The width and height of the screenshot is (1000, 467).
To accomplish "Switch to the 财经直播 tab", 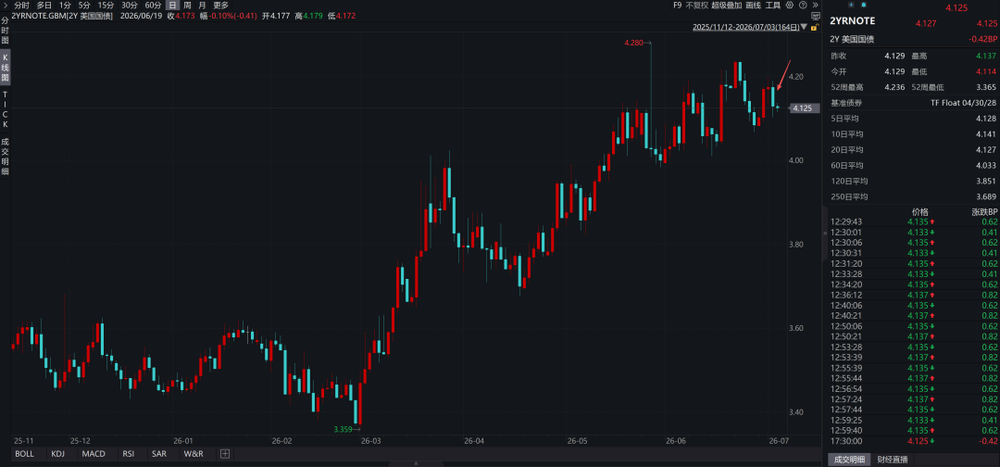I will click(x=892, y=459).
